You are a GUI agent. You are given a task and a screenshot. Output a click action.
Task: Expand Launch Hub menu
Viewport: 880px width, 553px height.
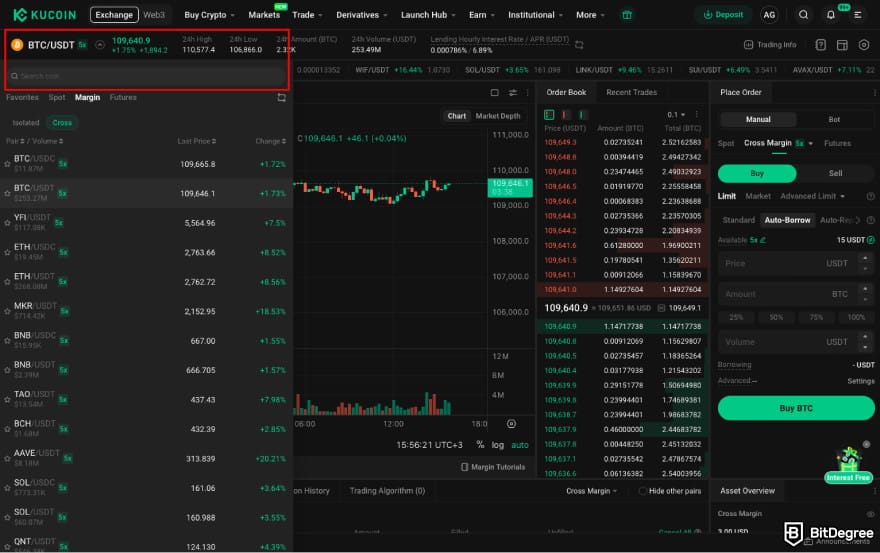click(x=428, y=15)
